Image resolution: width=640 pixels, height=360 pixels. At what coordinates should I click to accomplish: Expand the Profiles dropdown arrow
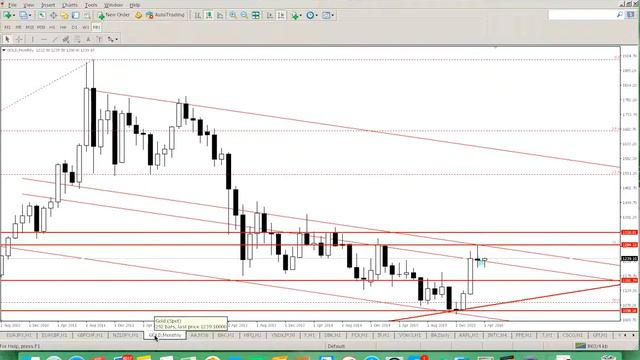(x=30, y=15)
